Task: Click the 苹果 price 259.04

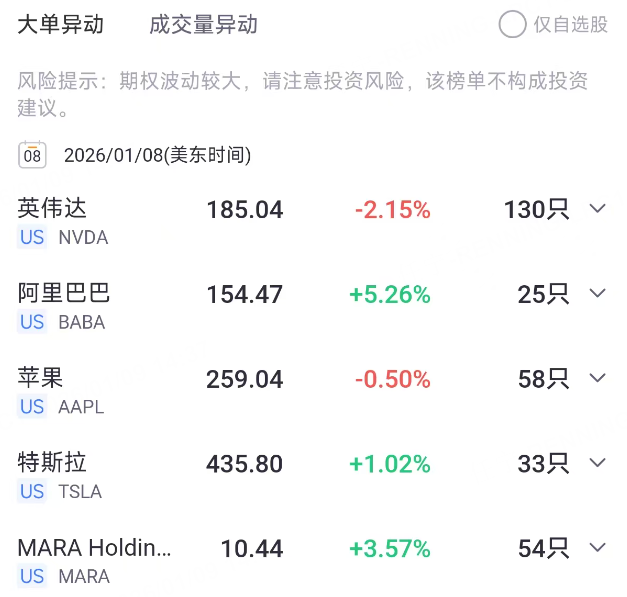Action: tap(245, 379)
